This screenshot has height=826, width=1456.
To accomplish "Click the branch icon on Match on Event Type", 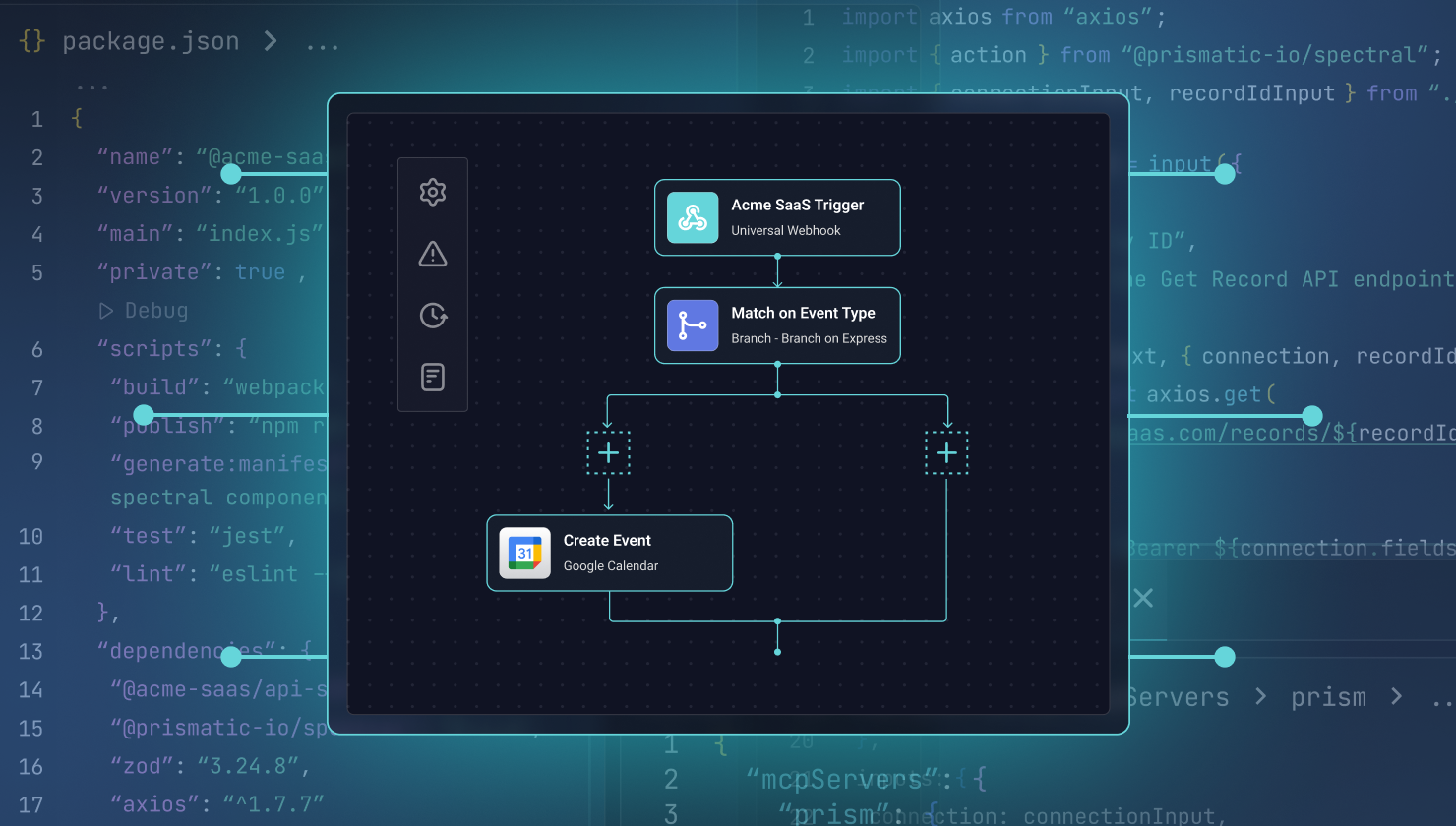I will click(x=693, y=325).
